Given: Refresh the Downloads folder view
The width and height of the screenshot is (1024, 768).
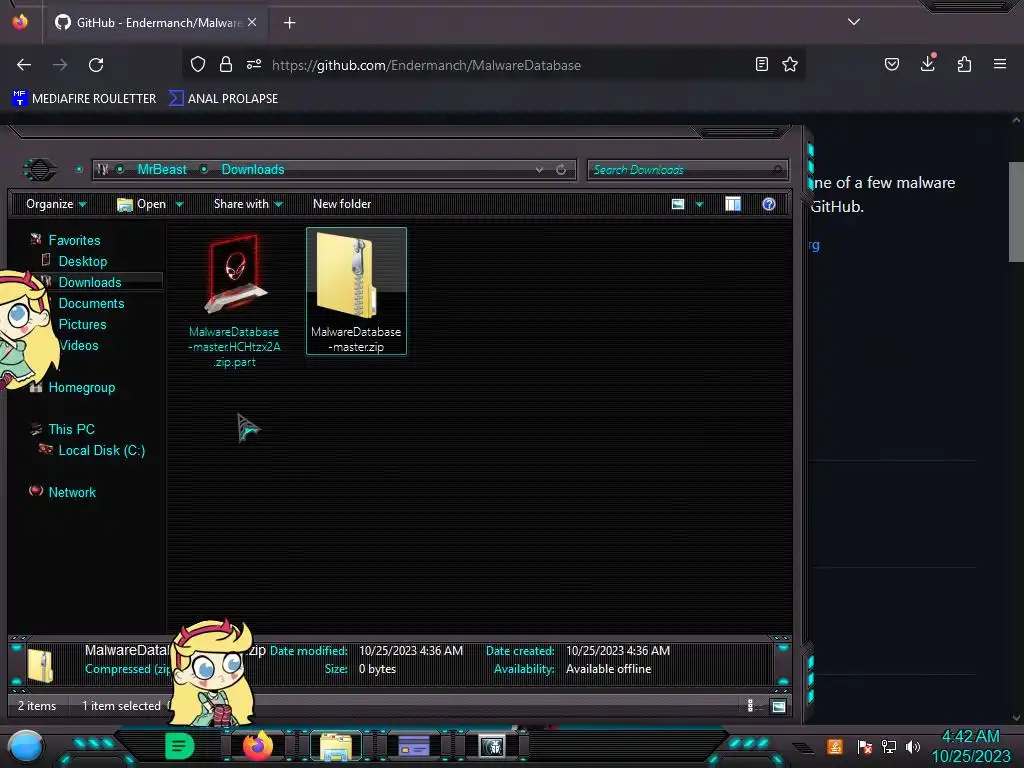Looking at the screenshot, I should (x=561, y=170).
